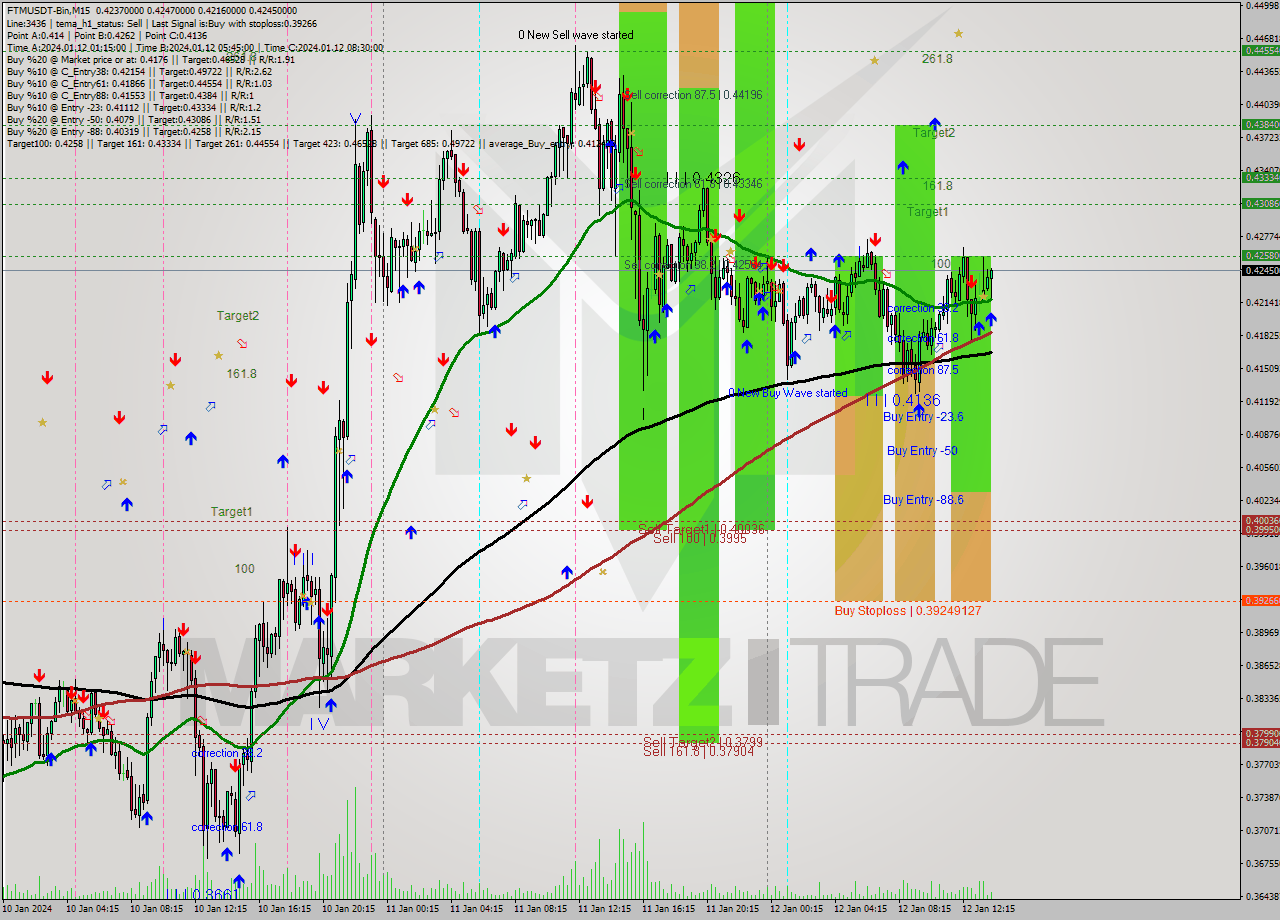The width and height of the screenshot is (1280, 920).
Task: Click the '12 Jan 12:15' time axis label
Action: [x=987, y=909]
